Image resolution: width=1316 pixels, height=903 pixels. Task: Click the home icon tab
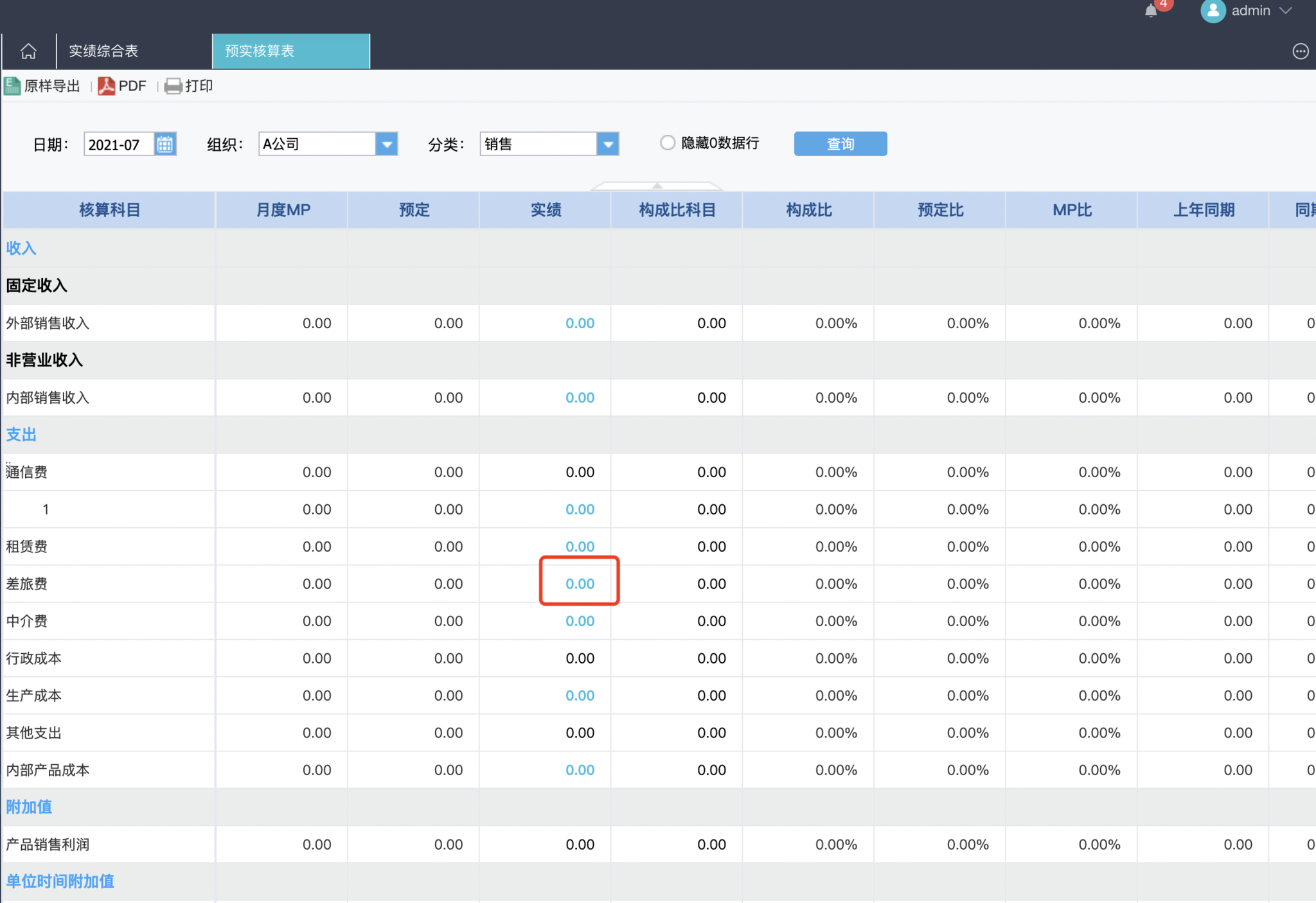tap(28, 51)
